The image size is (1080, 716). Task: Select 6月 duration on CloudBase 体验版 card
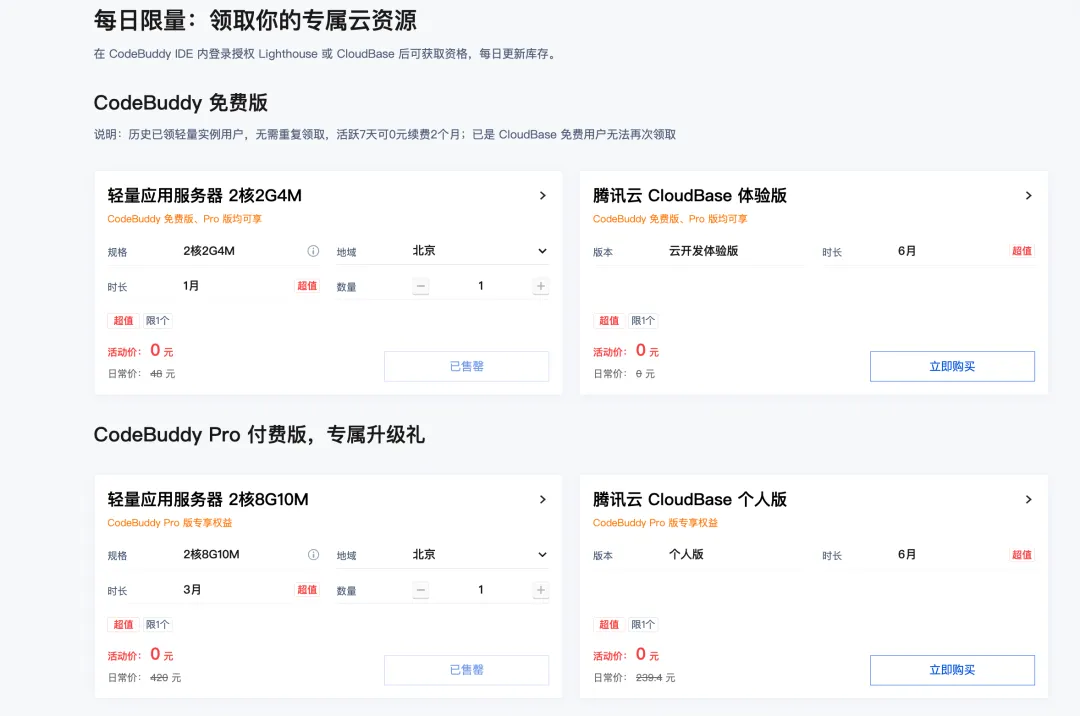906,251
